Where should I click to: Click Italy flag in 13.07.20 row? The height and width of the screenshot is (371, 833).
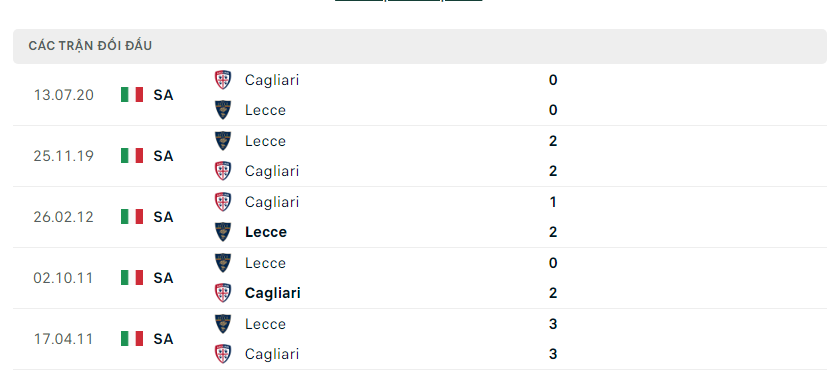pos(132,95)
